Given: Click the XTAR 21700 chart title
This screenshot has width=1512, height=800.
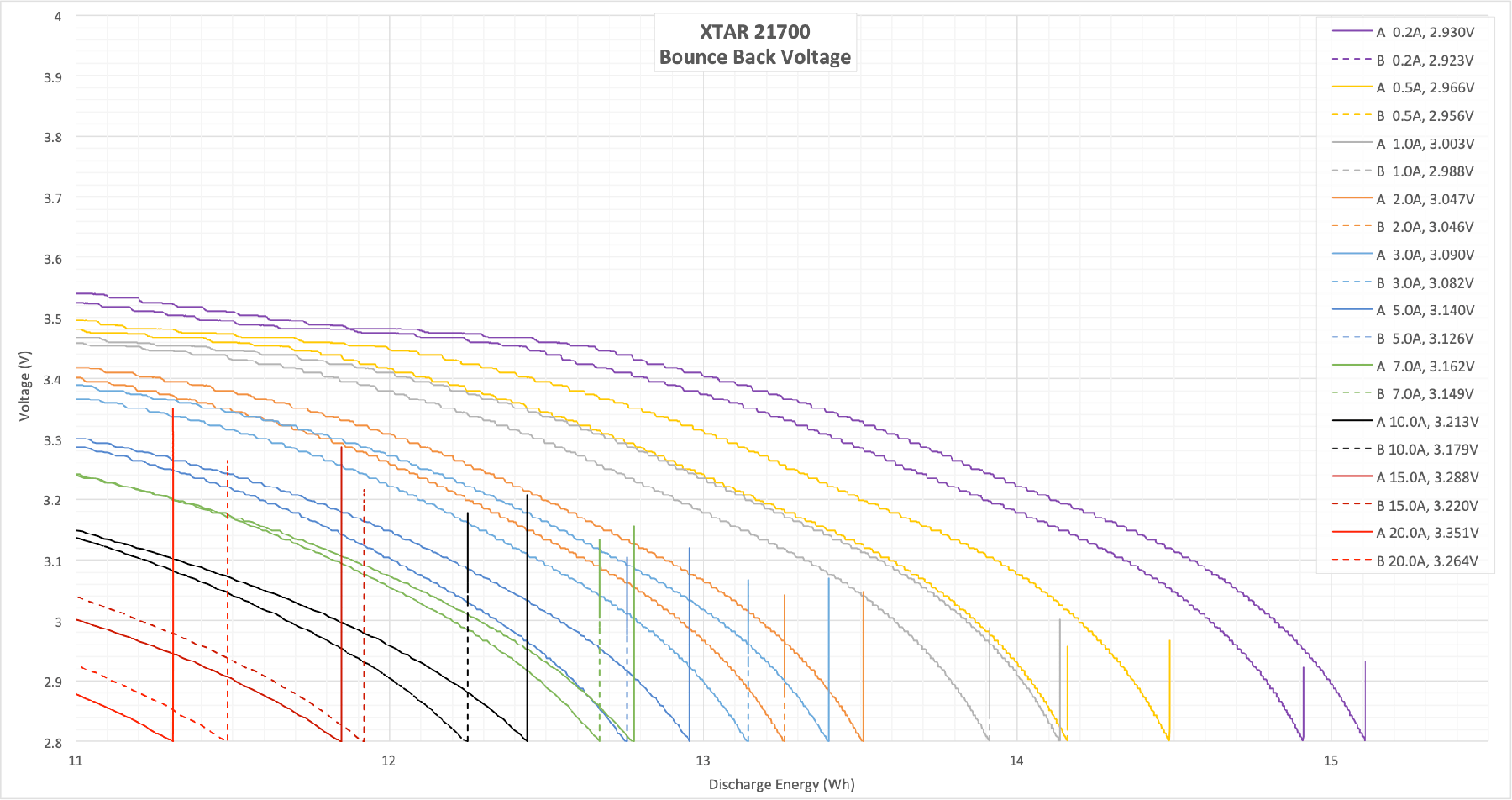Looking at the screenshot, I should [754, 44].
